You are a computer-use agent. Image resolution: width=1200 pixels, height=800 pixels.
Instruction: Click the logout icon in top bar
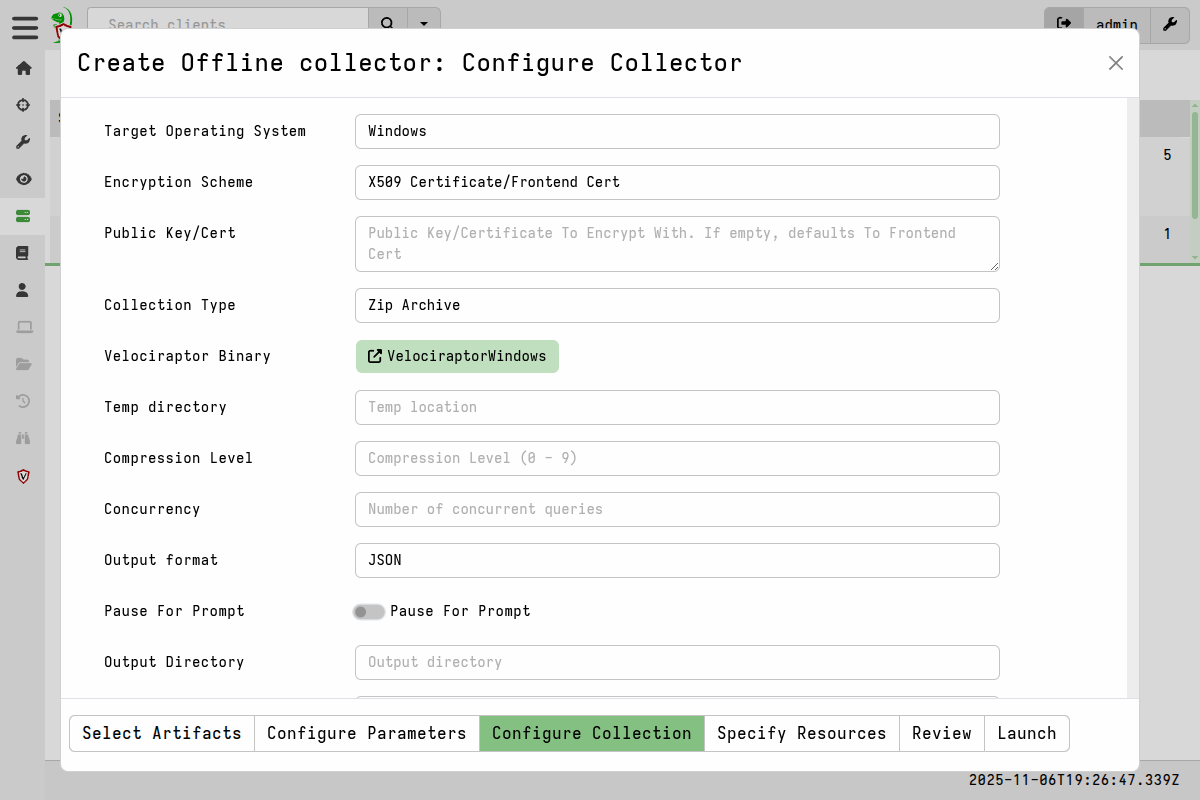(1063, 24)
